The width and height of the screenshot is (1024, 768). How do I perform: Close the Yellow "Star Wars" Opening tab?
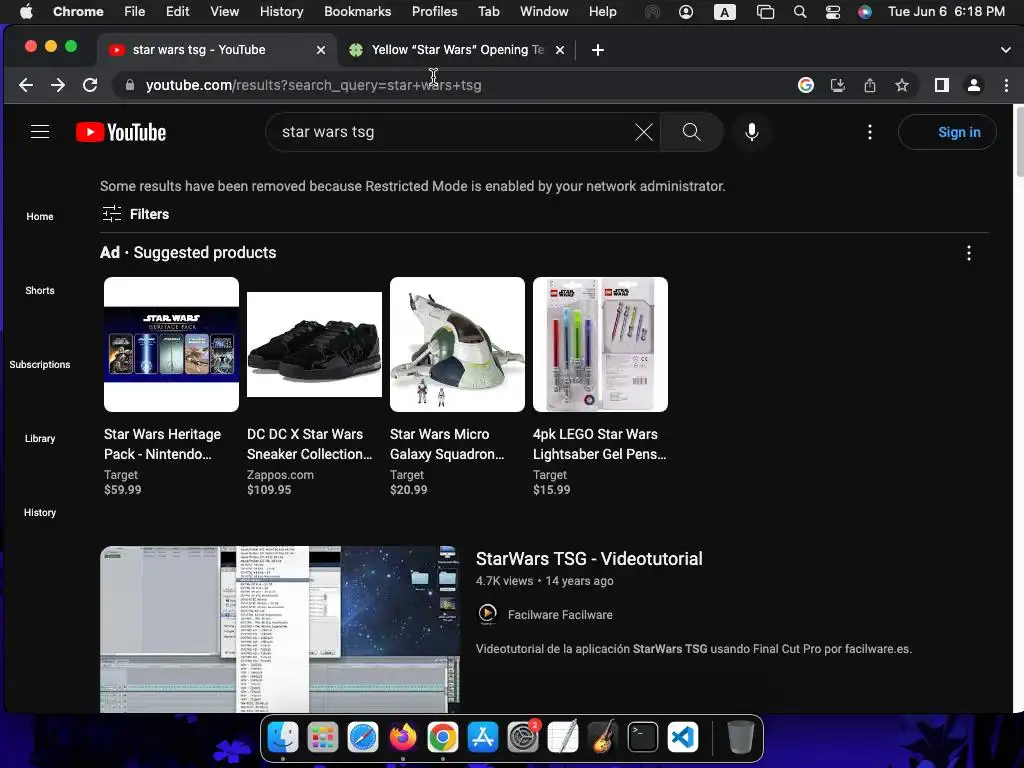[x=560, y=50]
